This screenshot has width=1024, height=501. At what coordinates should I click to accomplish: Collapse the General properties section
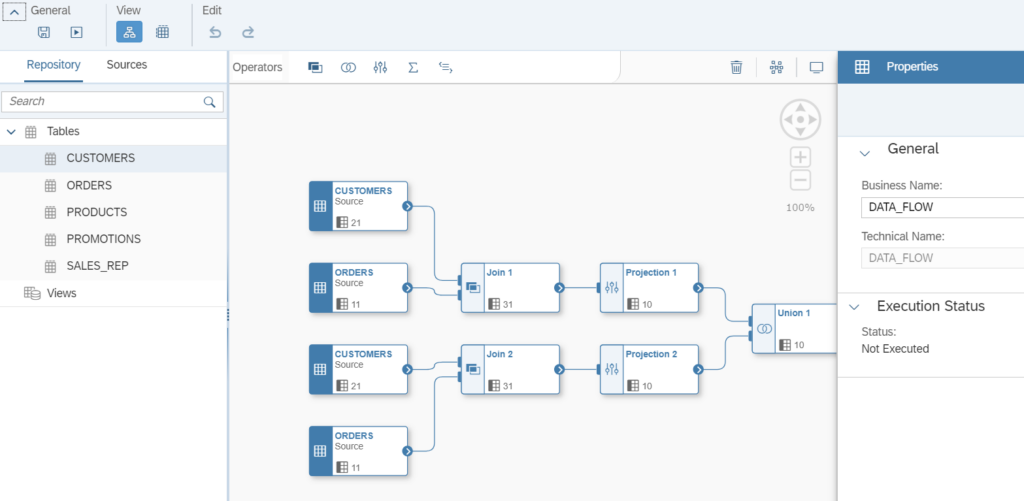coord(864,152)
